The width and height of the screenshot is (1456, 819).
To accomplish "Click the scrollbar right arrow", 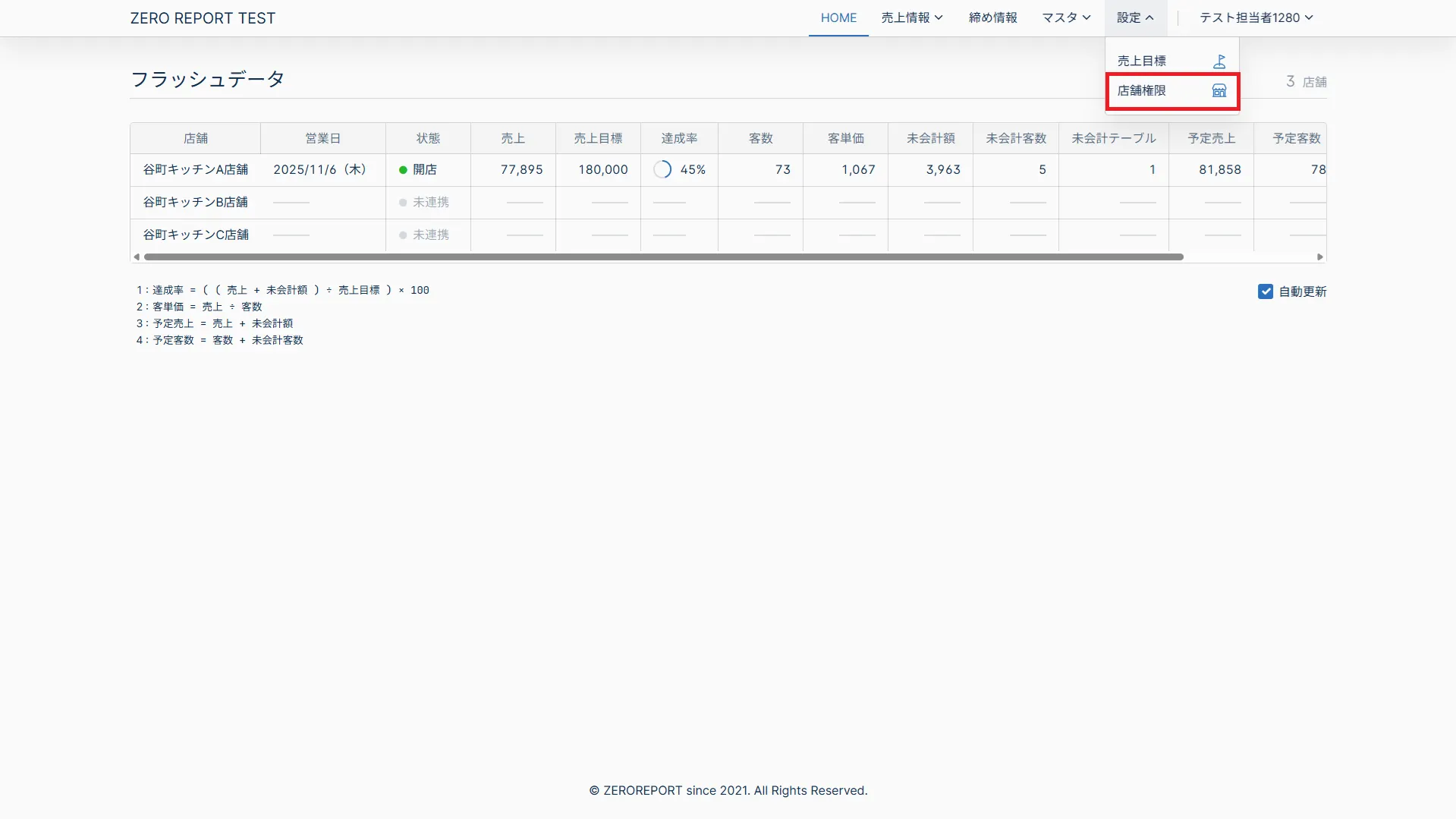I will coord(1320,257).
